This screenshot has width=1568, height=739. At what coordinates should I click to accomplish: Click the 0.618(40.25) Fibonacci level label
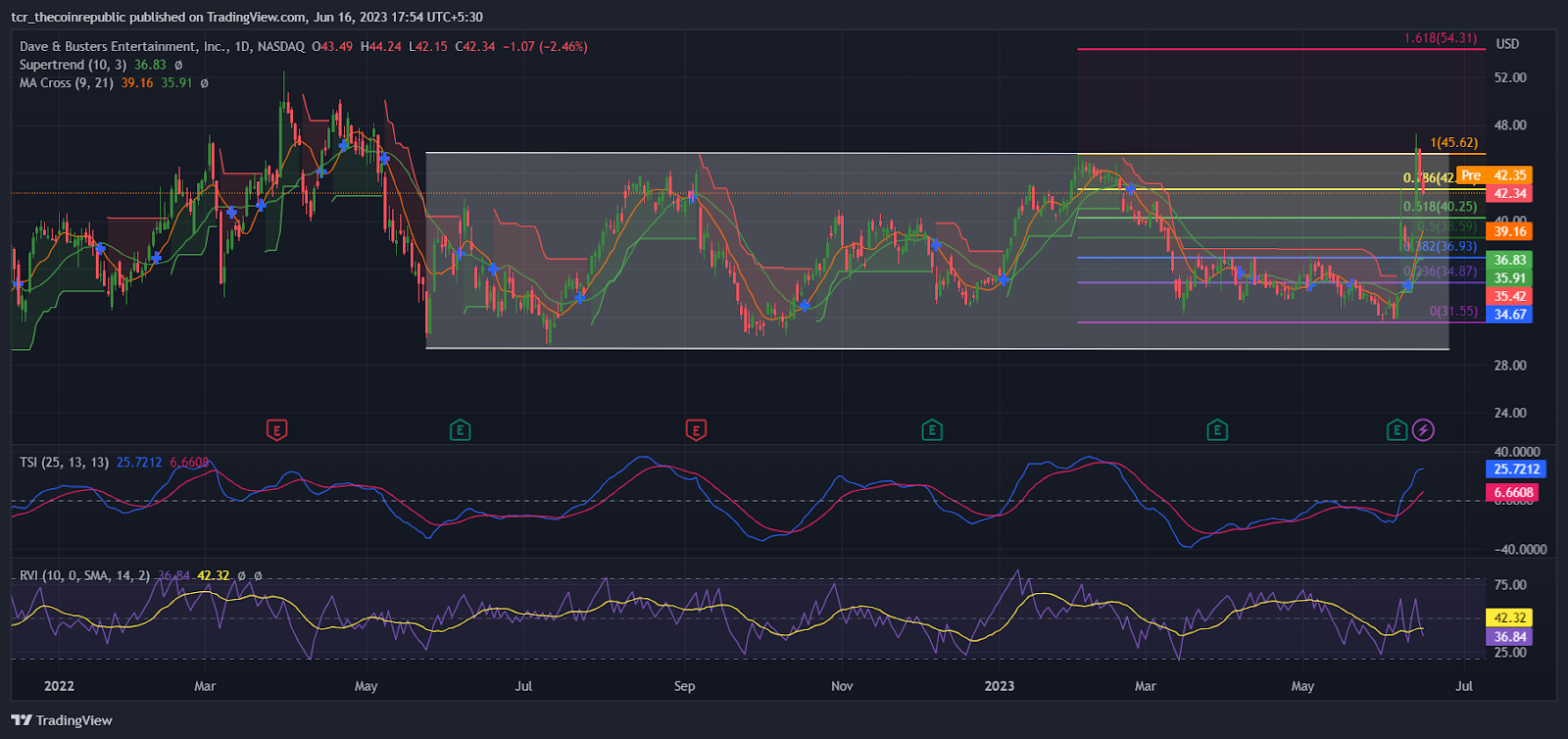click(1440, 207)
